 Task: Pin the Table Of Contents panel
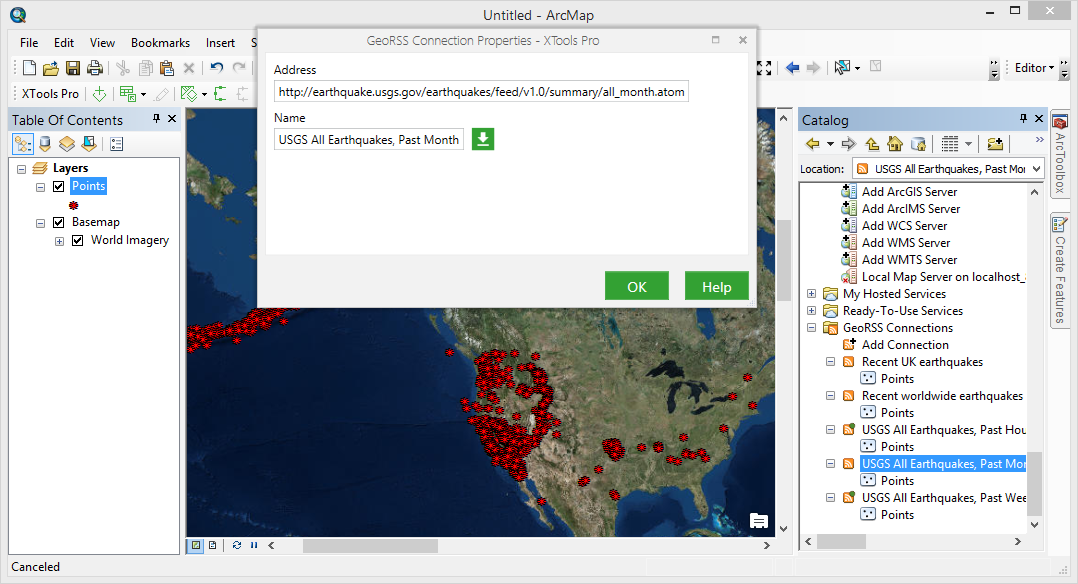(x=156, y=119)
